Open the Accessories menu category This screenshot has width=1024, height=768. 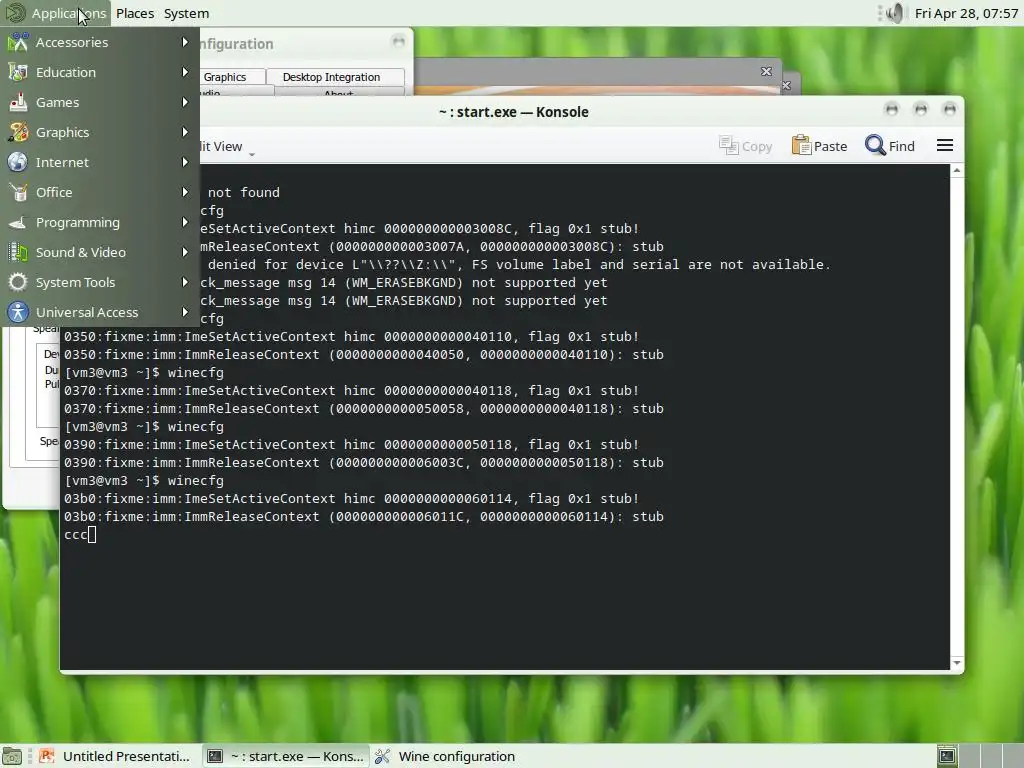(100, 42)
